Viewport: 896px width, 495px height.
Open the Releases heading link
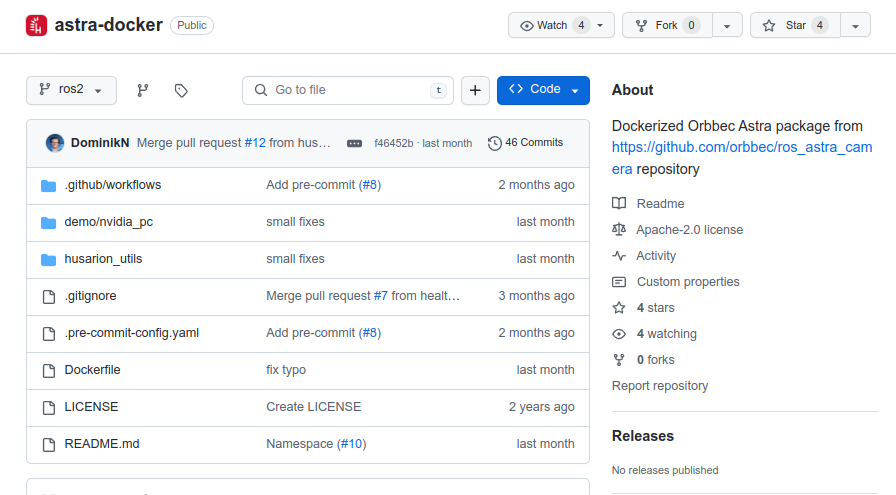[x=643, y=436]
